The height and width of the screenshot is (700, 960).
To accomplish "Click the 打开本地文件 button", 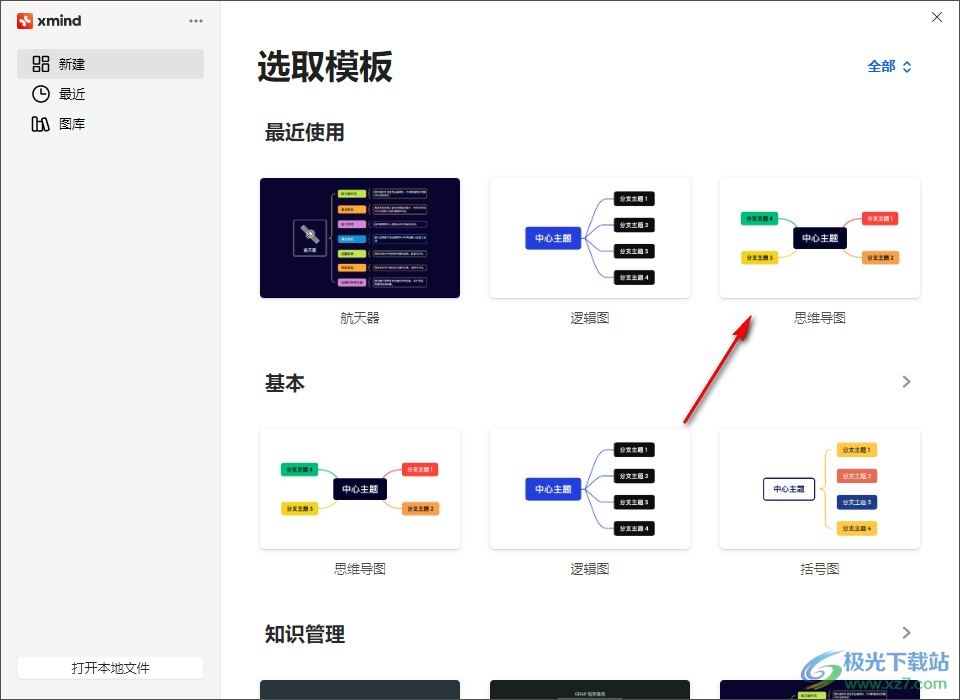I will pyautogui.click(x=110, y=668).
